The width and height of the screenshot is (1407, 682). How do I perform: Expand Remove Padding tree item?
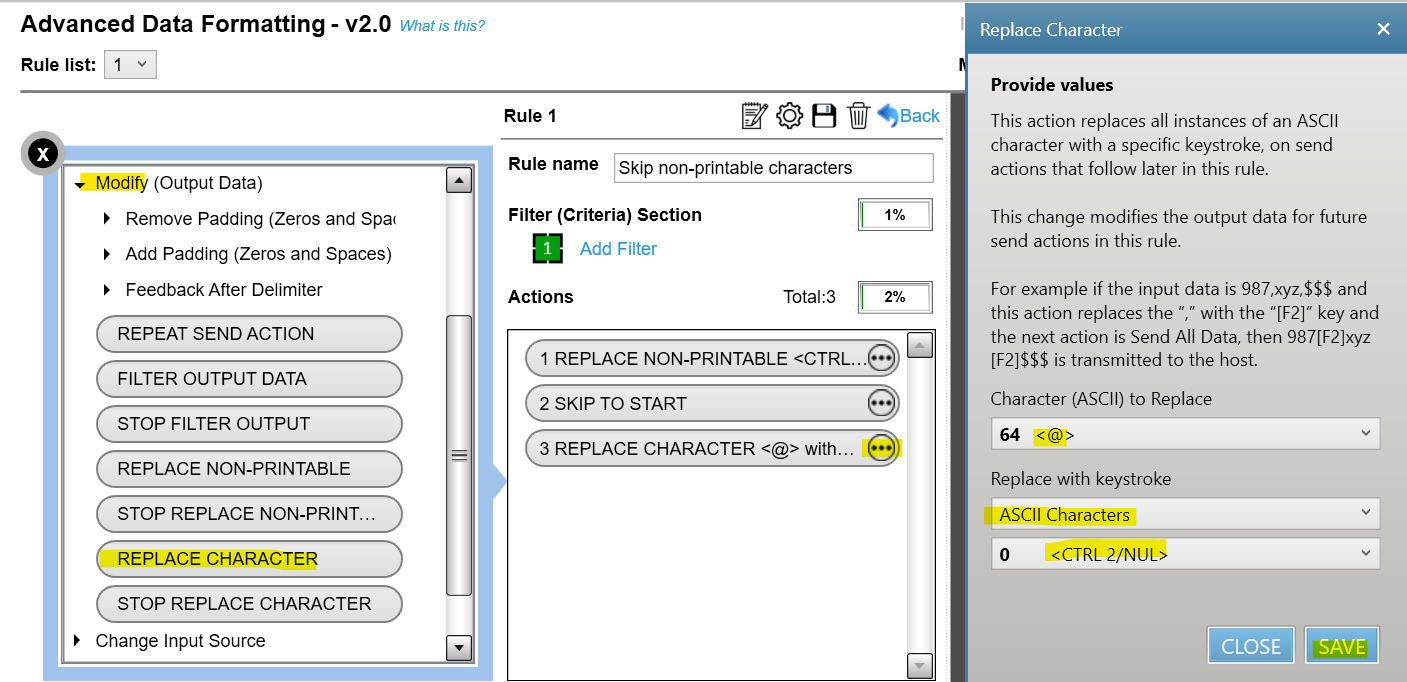point(108,219)
